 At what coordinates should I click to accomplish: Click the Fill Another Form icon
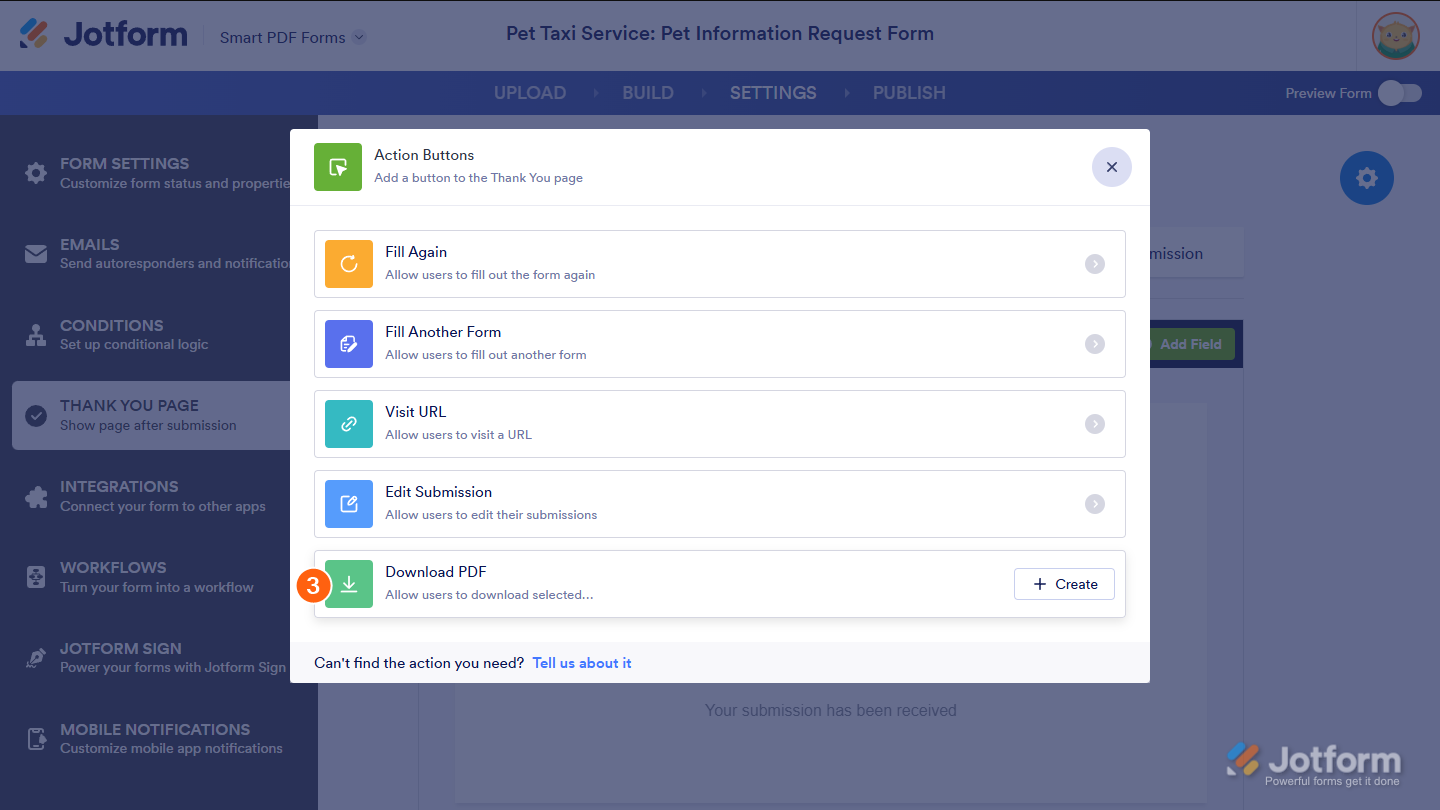(349, 344)
